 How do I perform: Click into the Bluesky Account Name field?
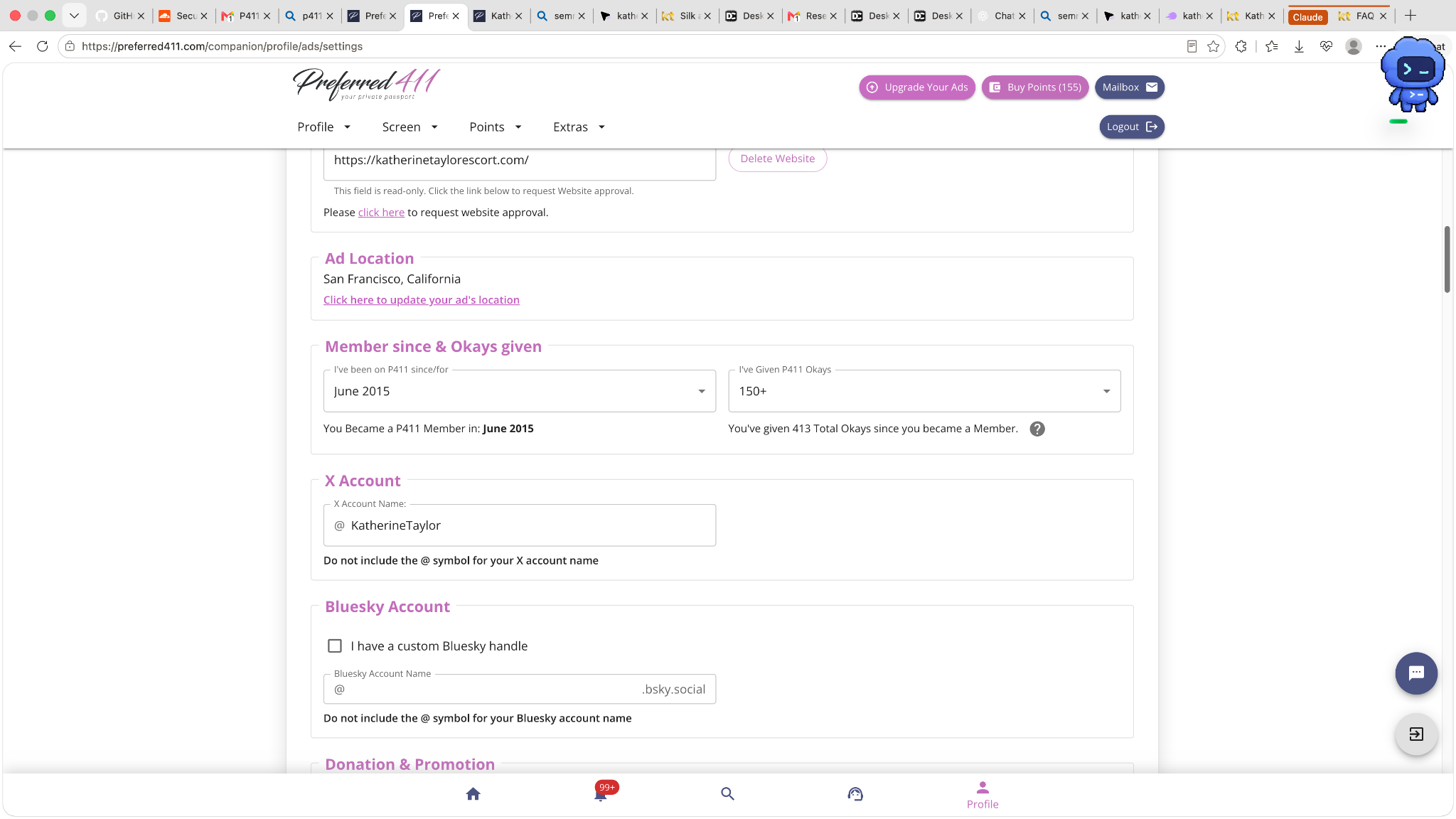click(520, 689)
